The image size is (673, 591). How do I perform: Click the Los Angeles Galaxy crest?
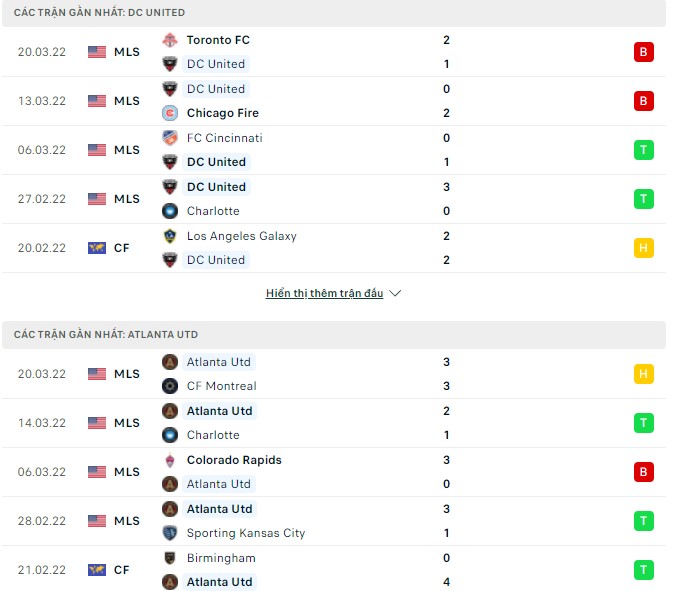pos(169,236)
